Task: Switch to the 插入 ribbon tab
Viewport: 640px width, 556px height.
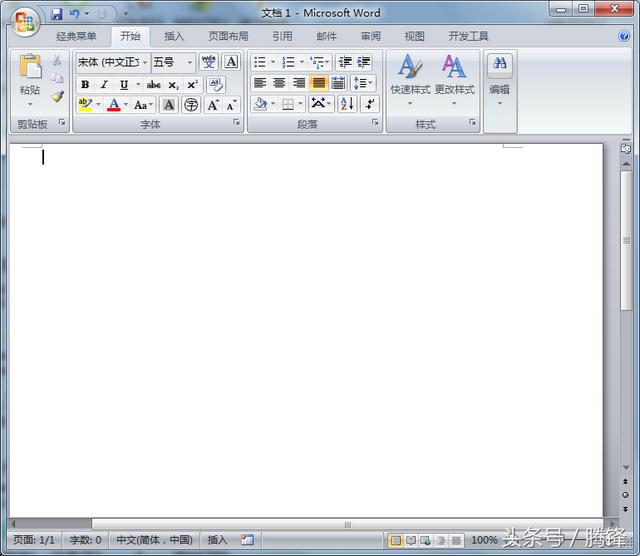Action: pyautogui.click(x=174, y=37)
